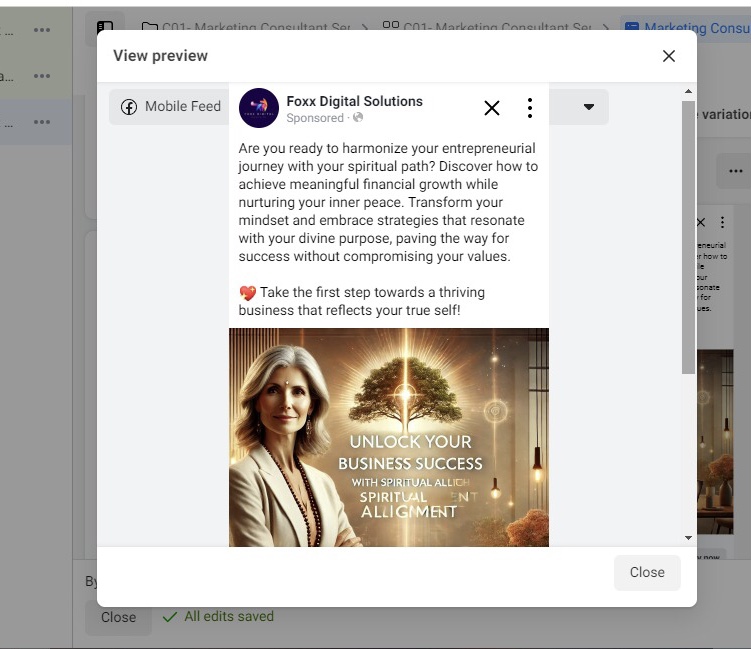This screenshot has width=751, height=649.
Task: Expand the Mobile Feed placement dropdown arrow
Action: [589, 107]
